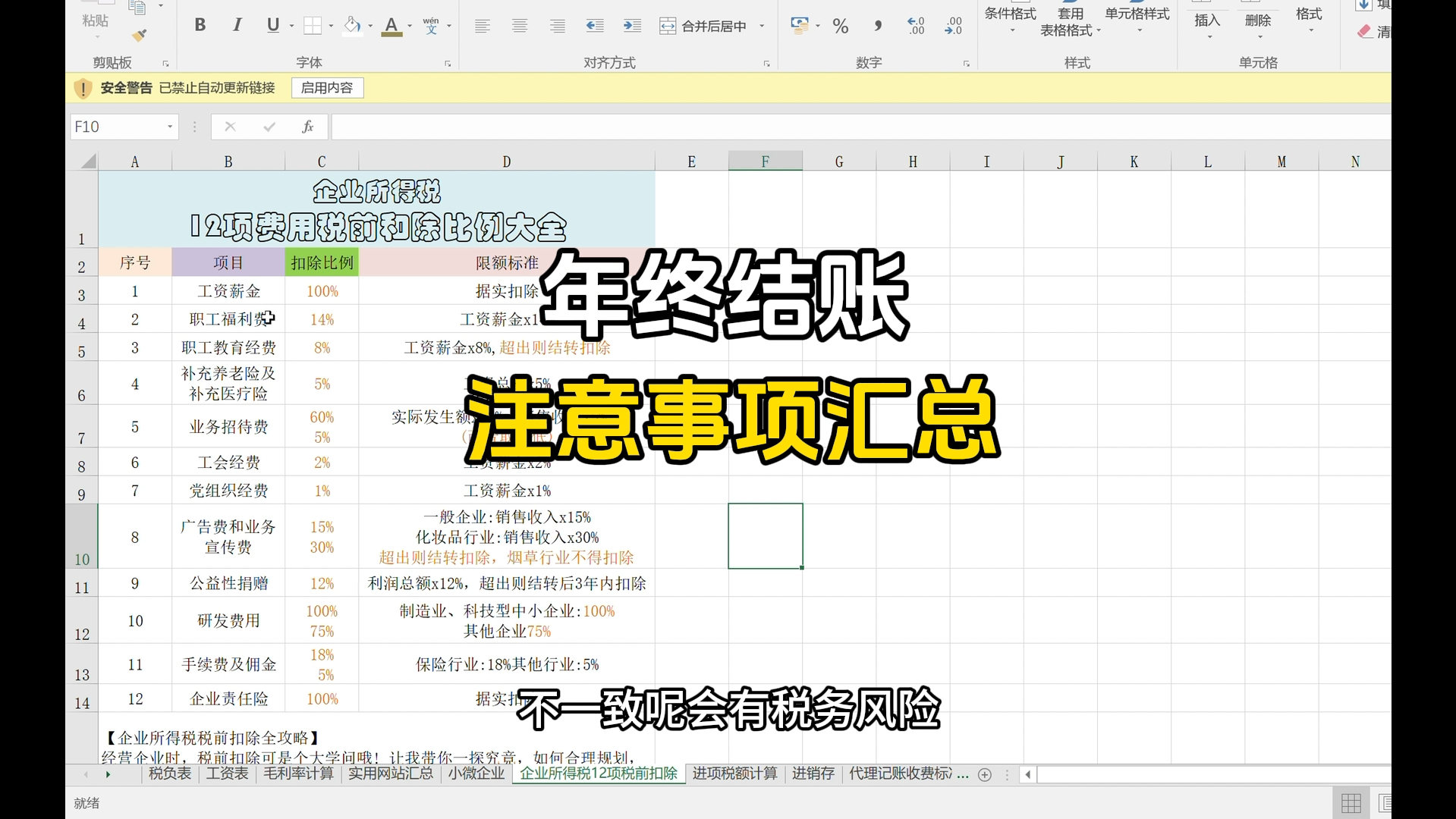Viewport: 1456px width, 819px height.
Task: Decrease decimal places
Action: (954, 26)
